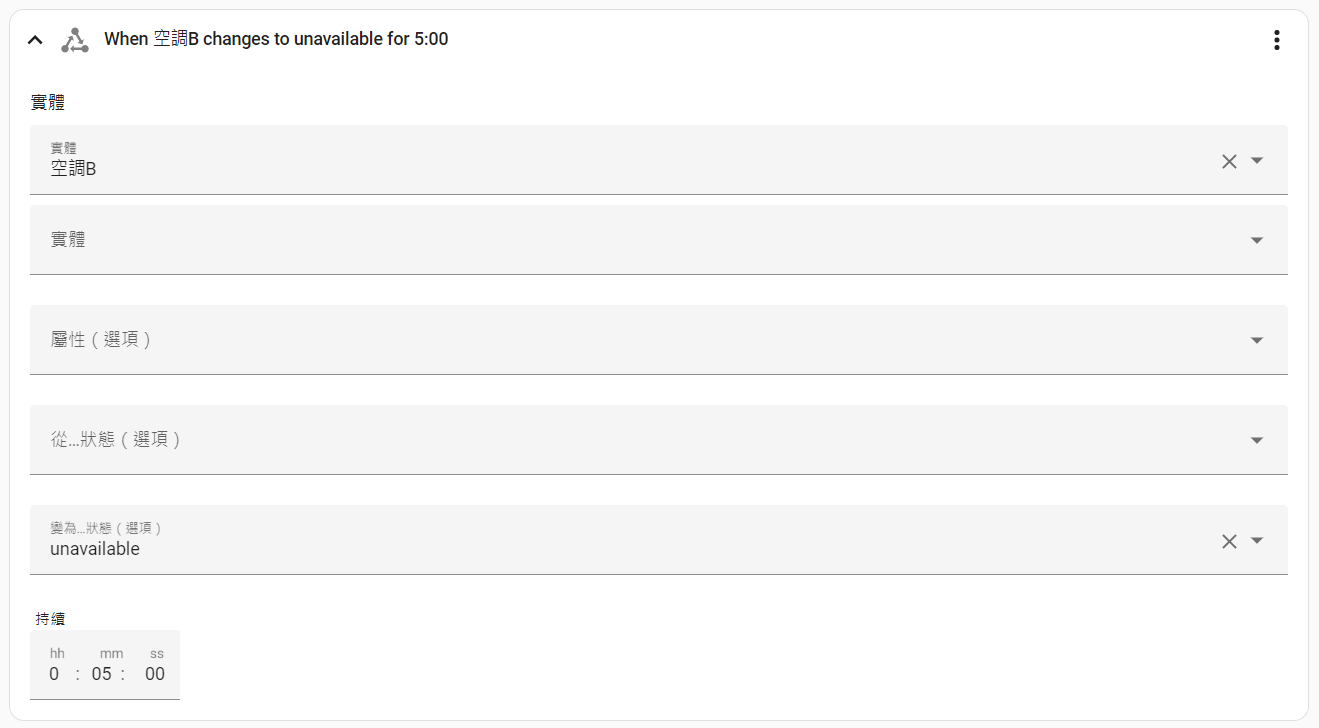
Task: Open the three-dot overflow menu
Action: point(1276,40)
